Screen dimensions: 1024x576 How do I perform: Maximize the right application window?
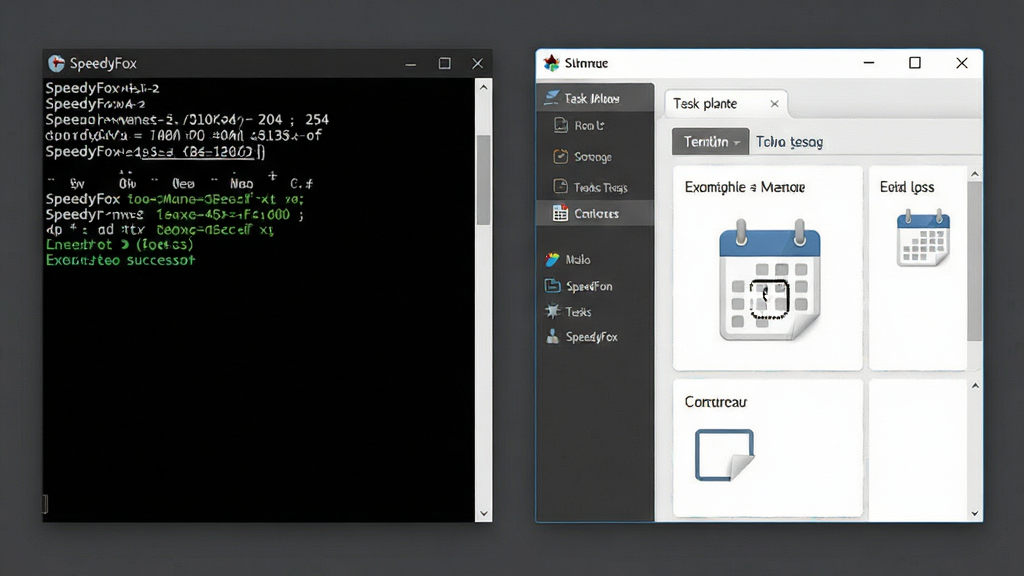tap(915, 63)
